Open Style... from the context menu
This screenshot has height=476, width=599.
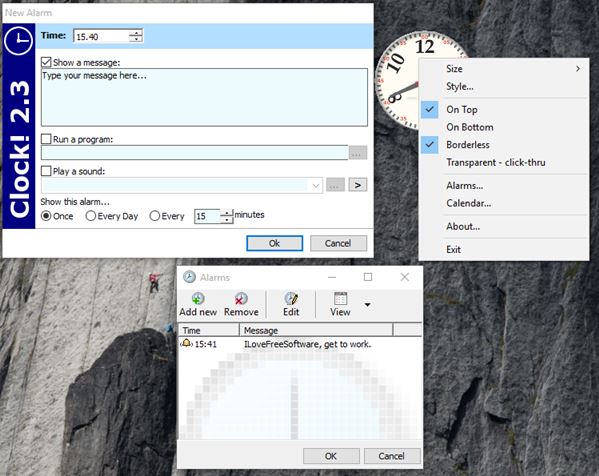tap(504, 86)
